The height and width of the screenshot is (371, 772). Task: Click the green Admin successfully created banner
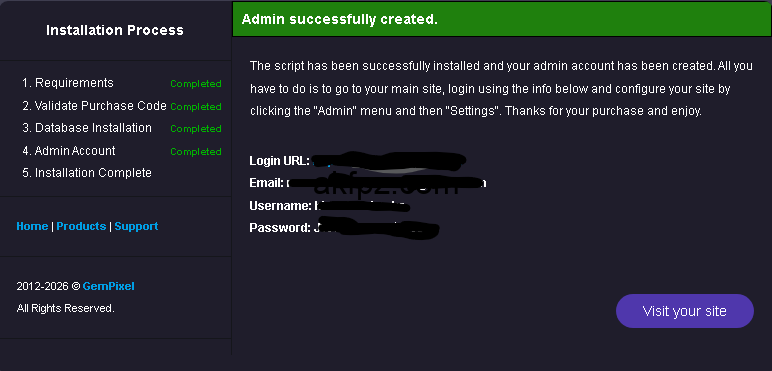pos(502,19)
